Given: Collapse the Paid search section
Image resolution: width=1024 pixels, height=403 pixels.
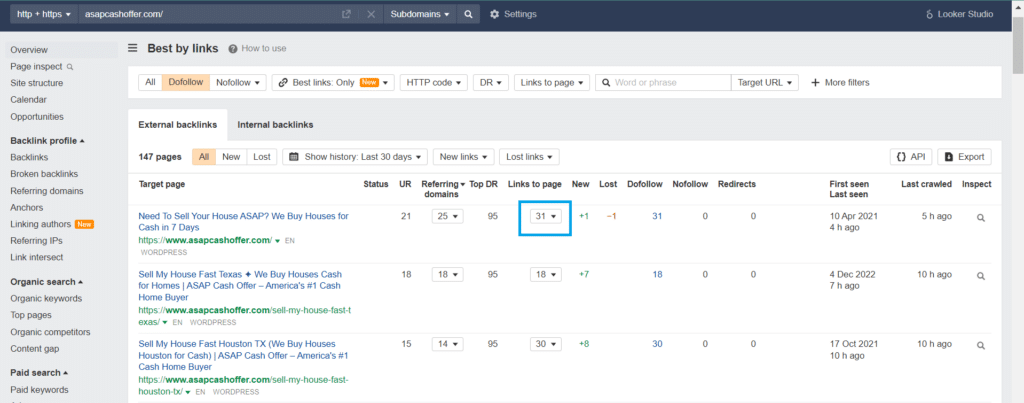Looking at the screenshot, I should [x=40, y=373].
